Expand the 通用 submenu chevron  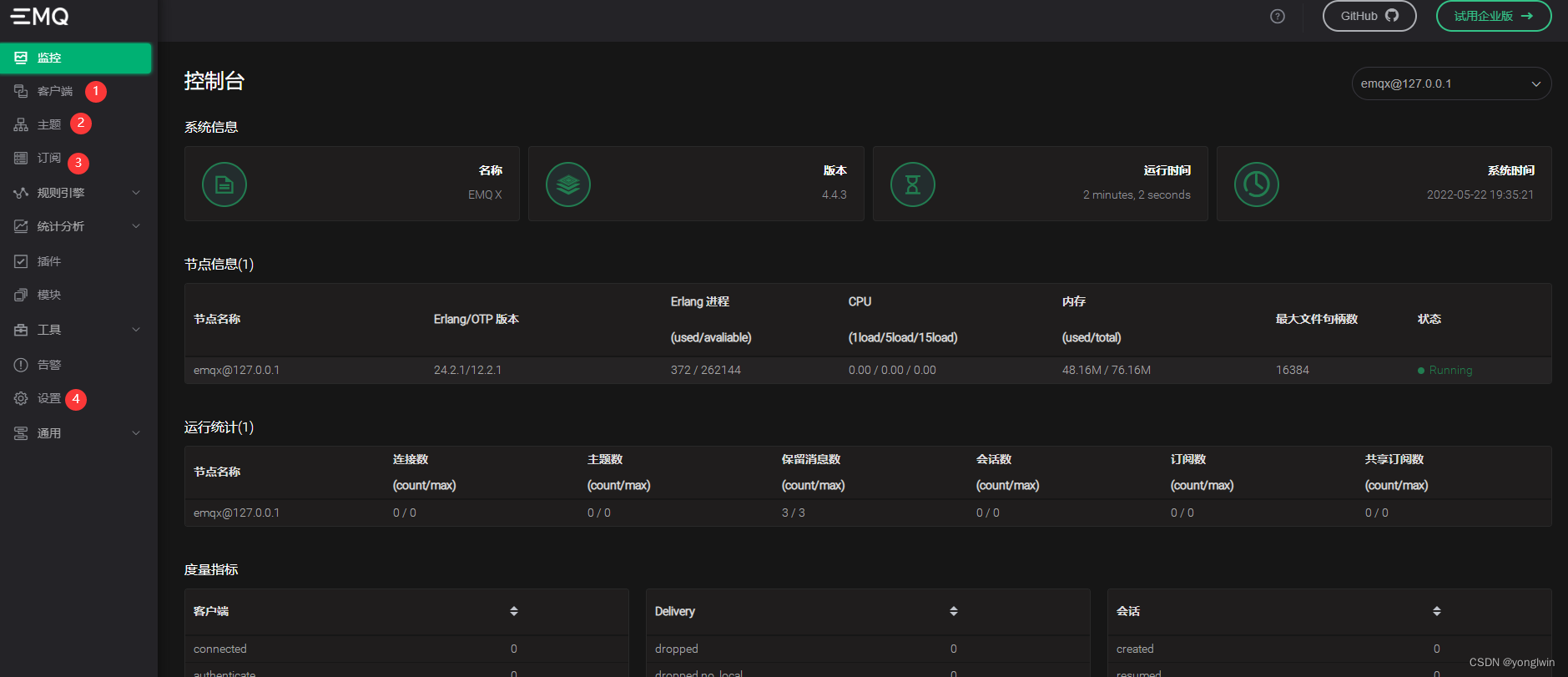[x=136, y=433]
